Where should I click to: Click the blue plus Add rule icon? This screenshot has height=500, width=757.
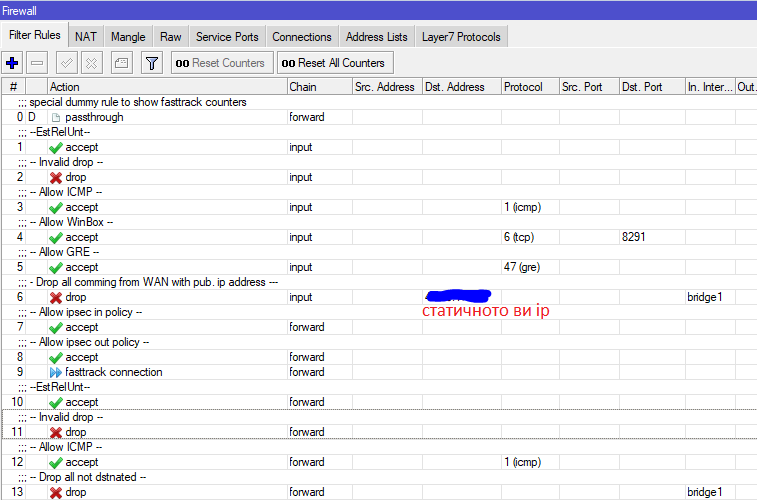coord(13,63)
